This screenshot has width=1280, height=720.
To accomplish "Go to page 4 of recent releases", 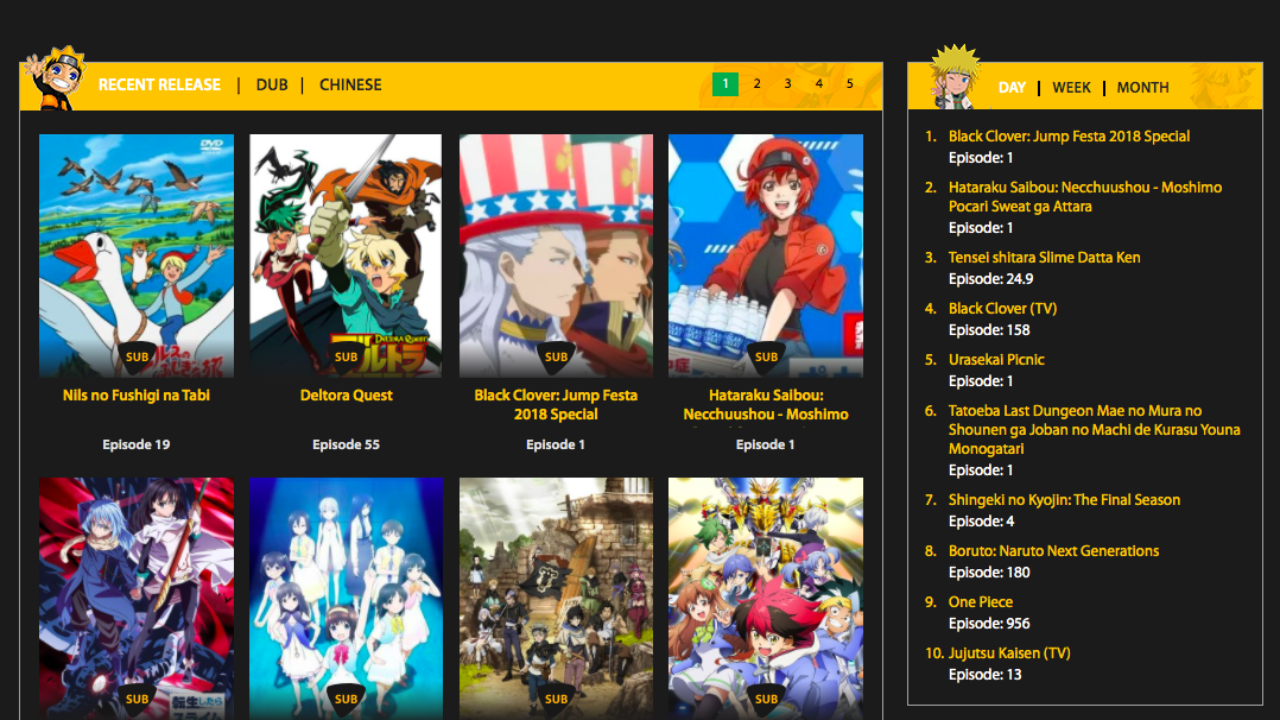I will click(819, 84).
